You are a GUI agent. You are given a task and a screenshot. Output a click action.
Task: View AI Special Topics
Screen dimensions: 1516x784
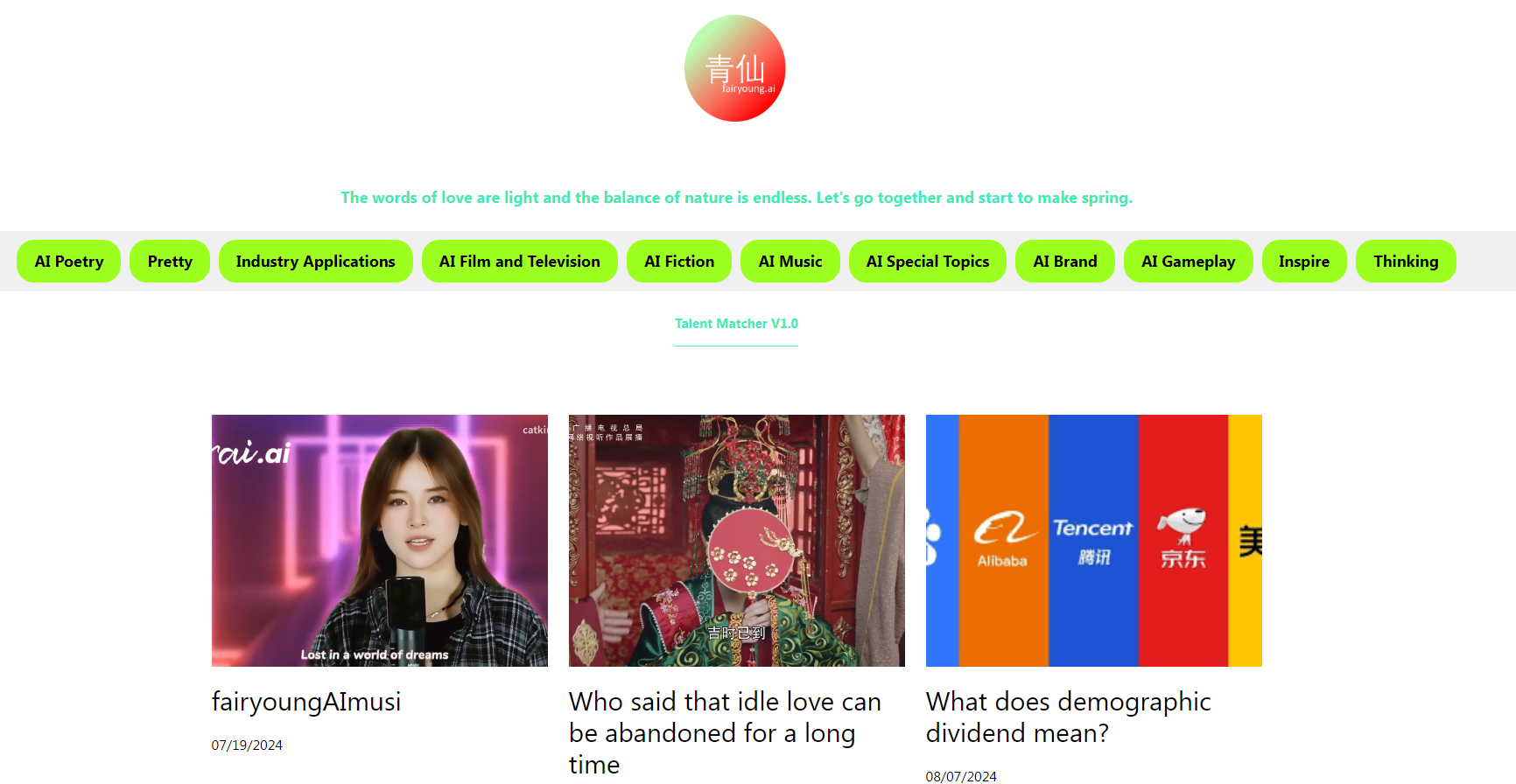click(928, 262)
